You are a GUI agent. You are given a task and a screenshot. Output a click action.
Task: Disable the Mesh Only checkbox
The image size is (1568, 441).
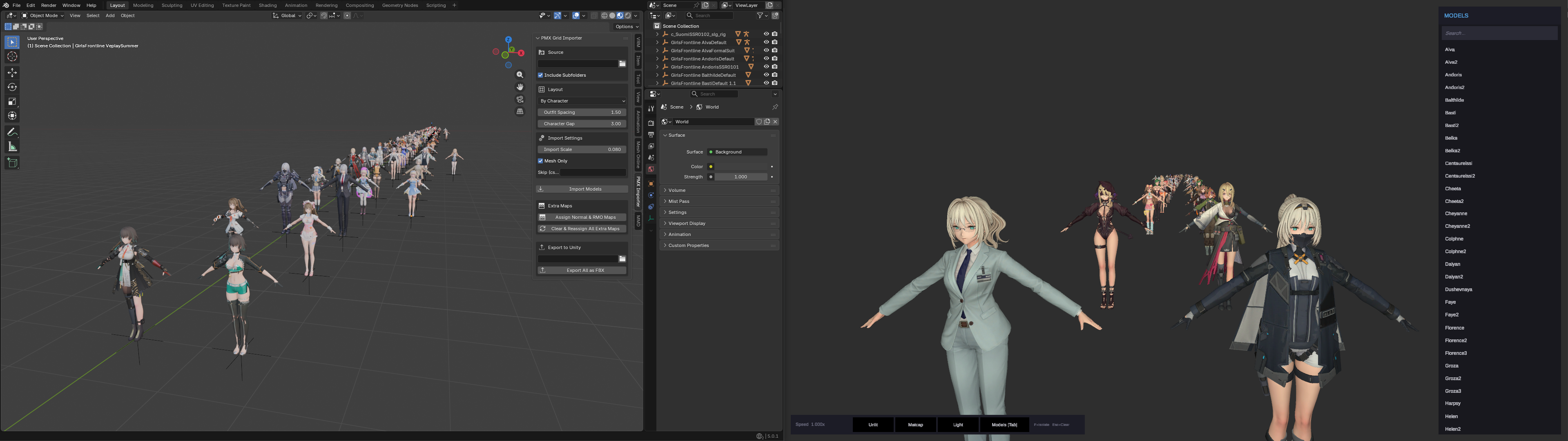pyautogui.click(x=540, y=161)
